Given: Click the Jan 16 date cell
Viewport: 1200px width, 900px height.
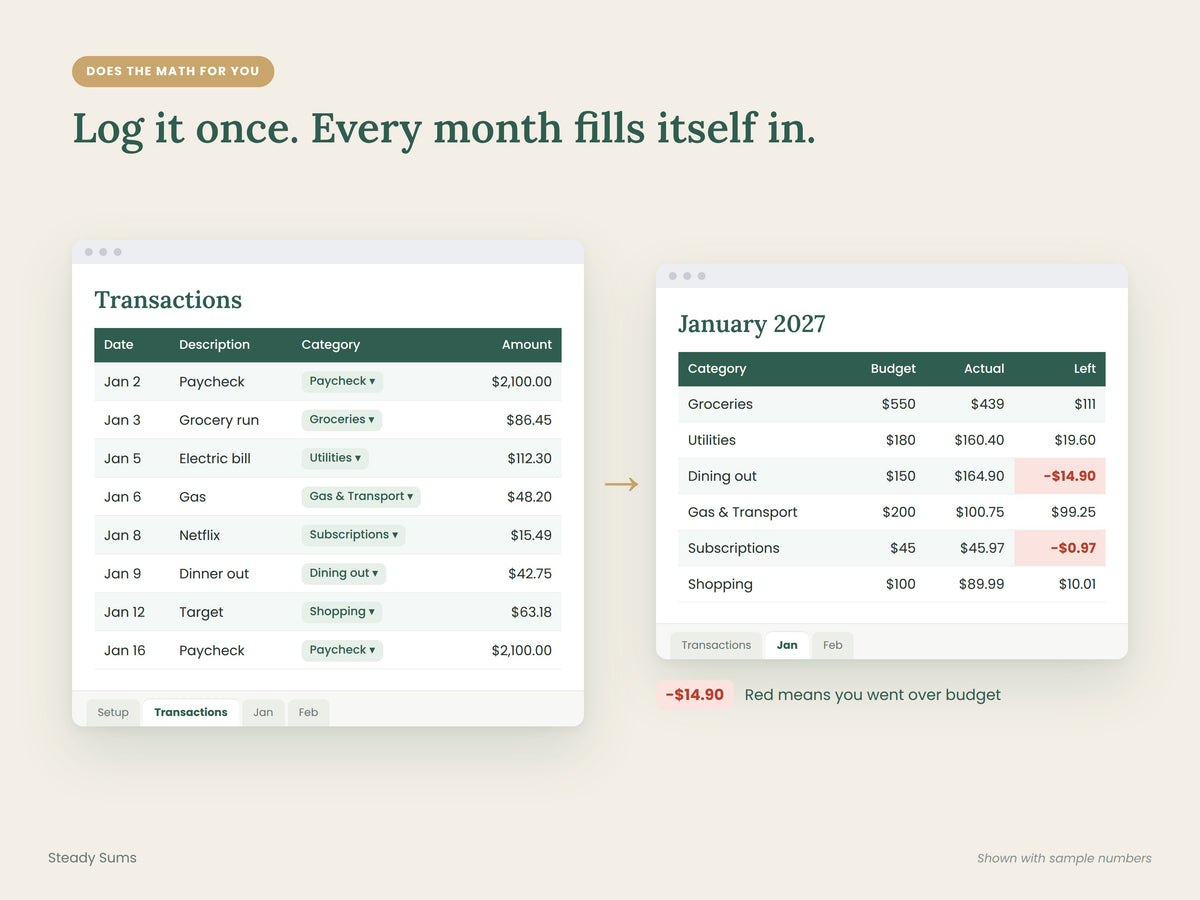Looking at the screenshot, I should [x=124, y=650].
